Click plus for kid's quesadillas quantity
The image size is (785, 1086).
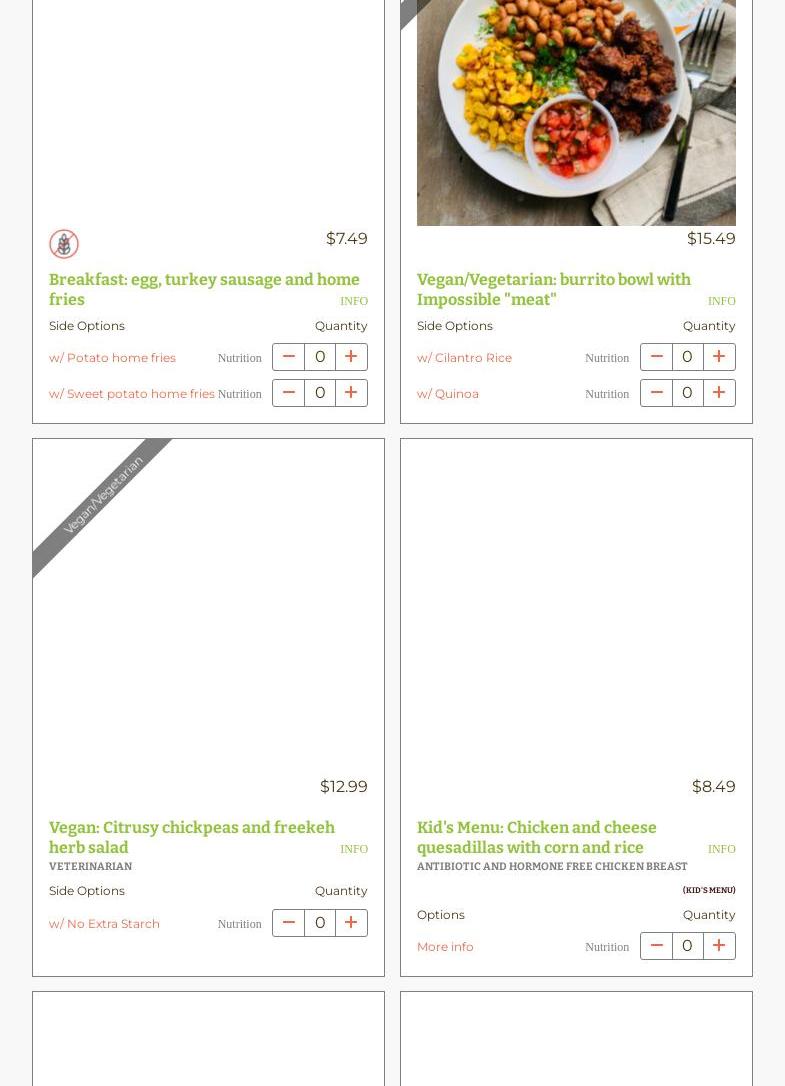click(719, 946)
